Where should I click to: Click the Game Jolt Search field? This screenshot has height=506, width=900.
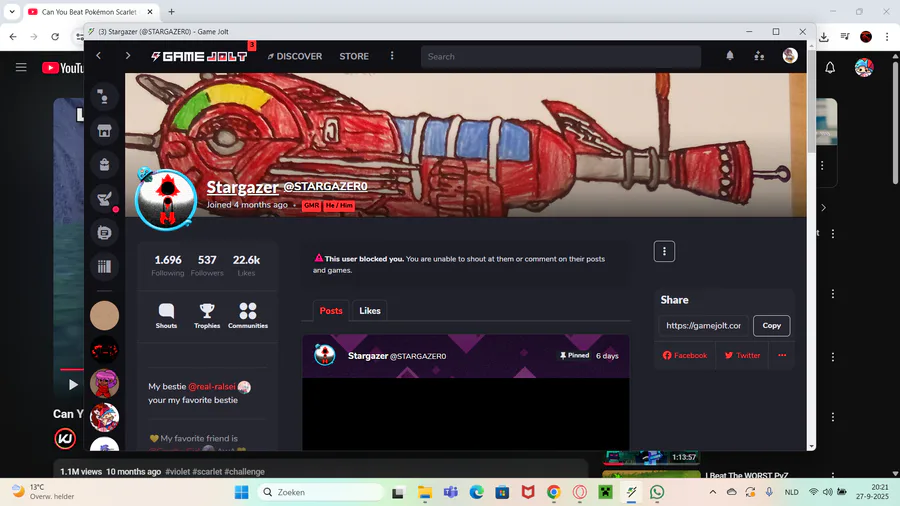pyautogui.click(x=561, y=56)
